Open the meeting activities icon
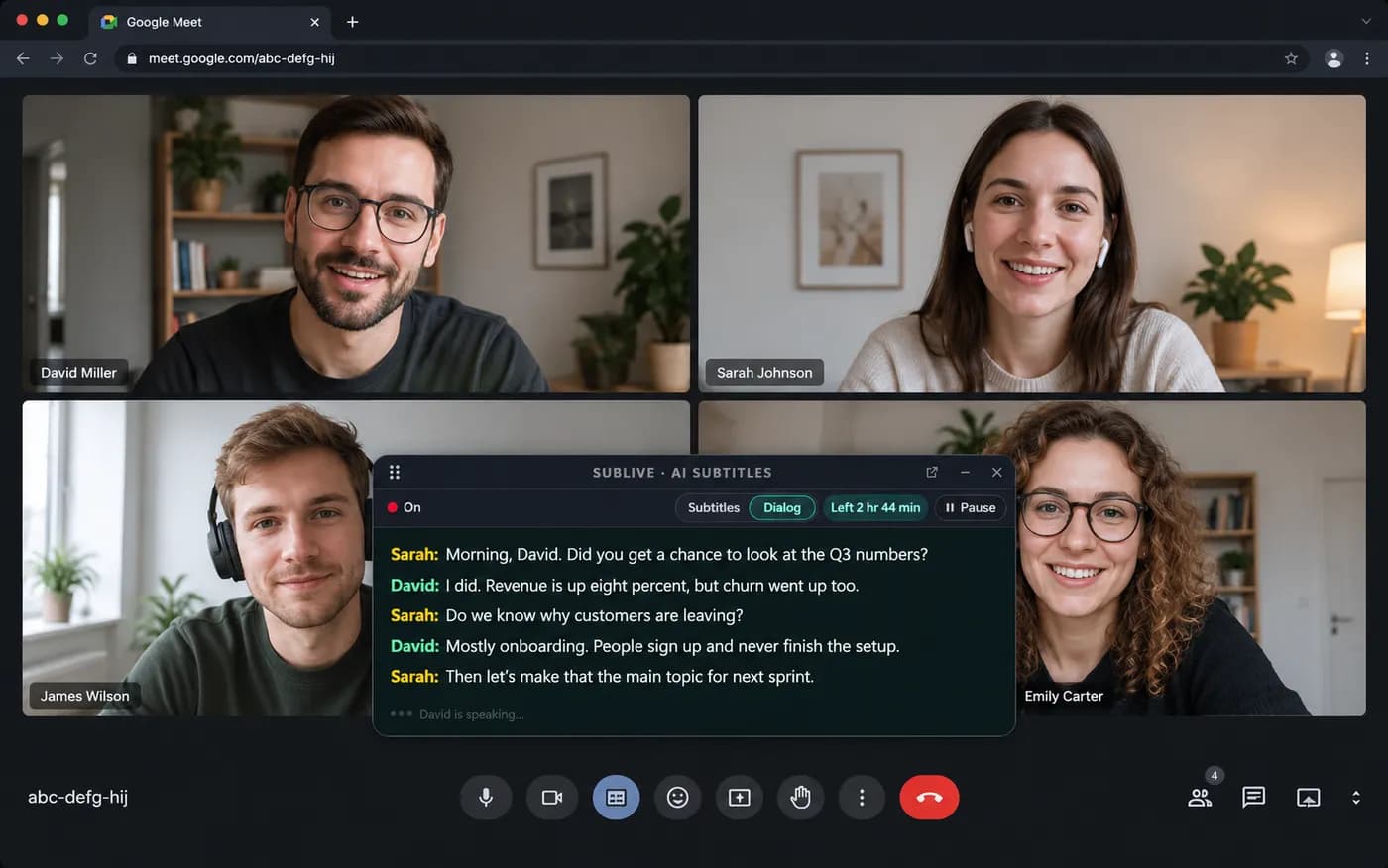The width and height of the screenshot is (1388, 868). [1309, 797]
